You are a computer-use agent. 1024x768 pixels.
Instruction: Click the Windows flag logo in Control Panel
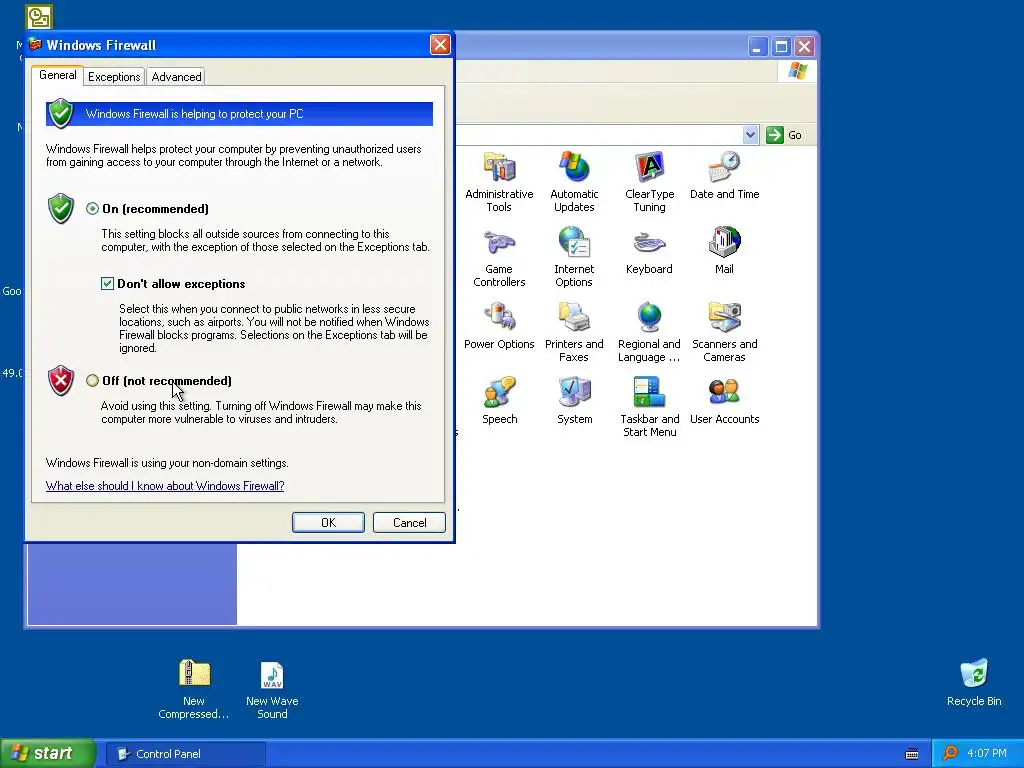pyautogui.click(x=797, y=71)
